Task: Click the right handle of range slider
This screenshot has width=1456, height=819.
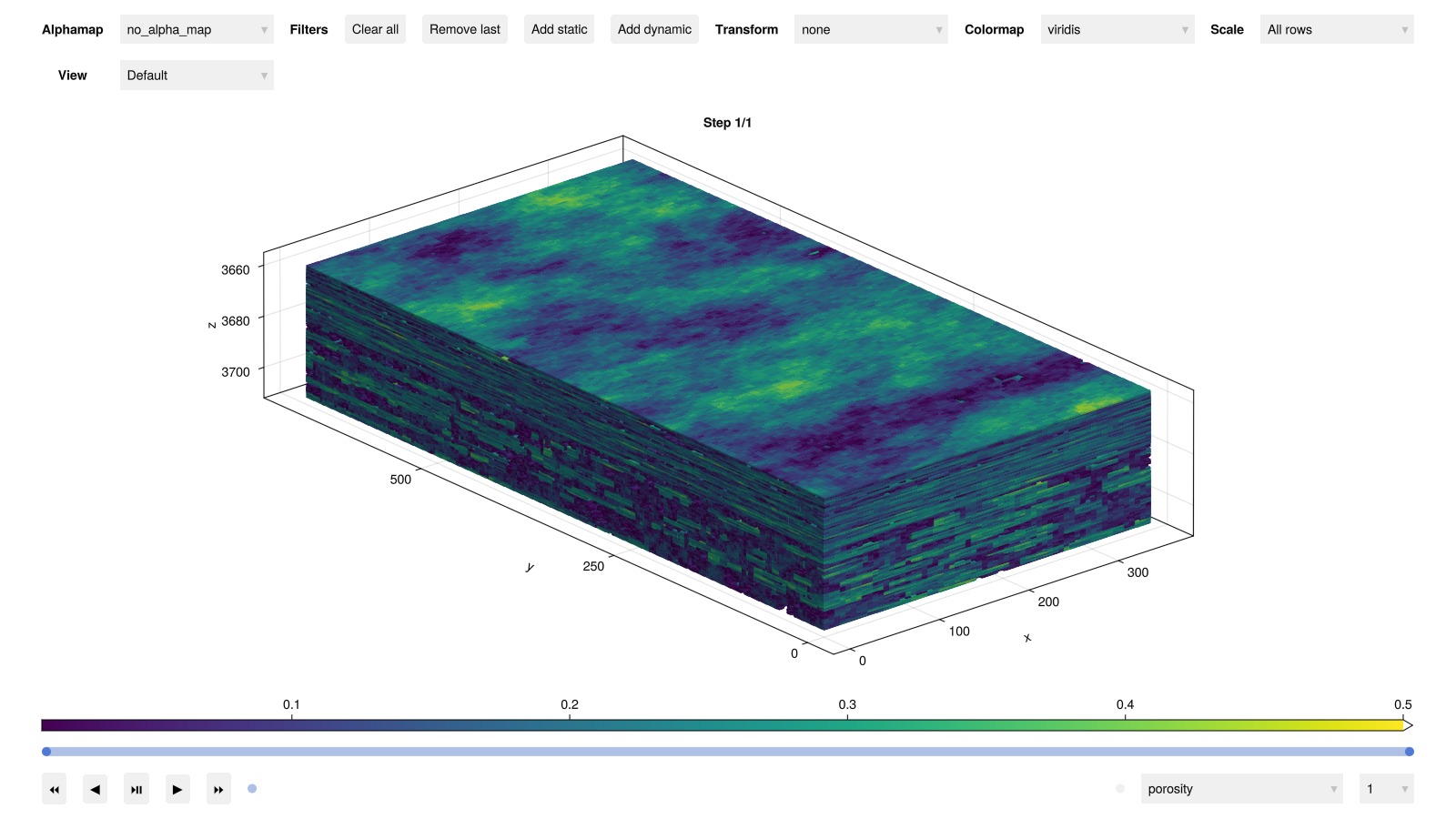Action: coord(1409,752)
